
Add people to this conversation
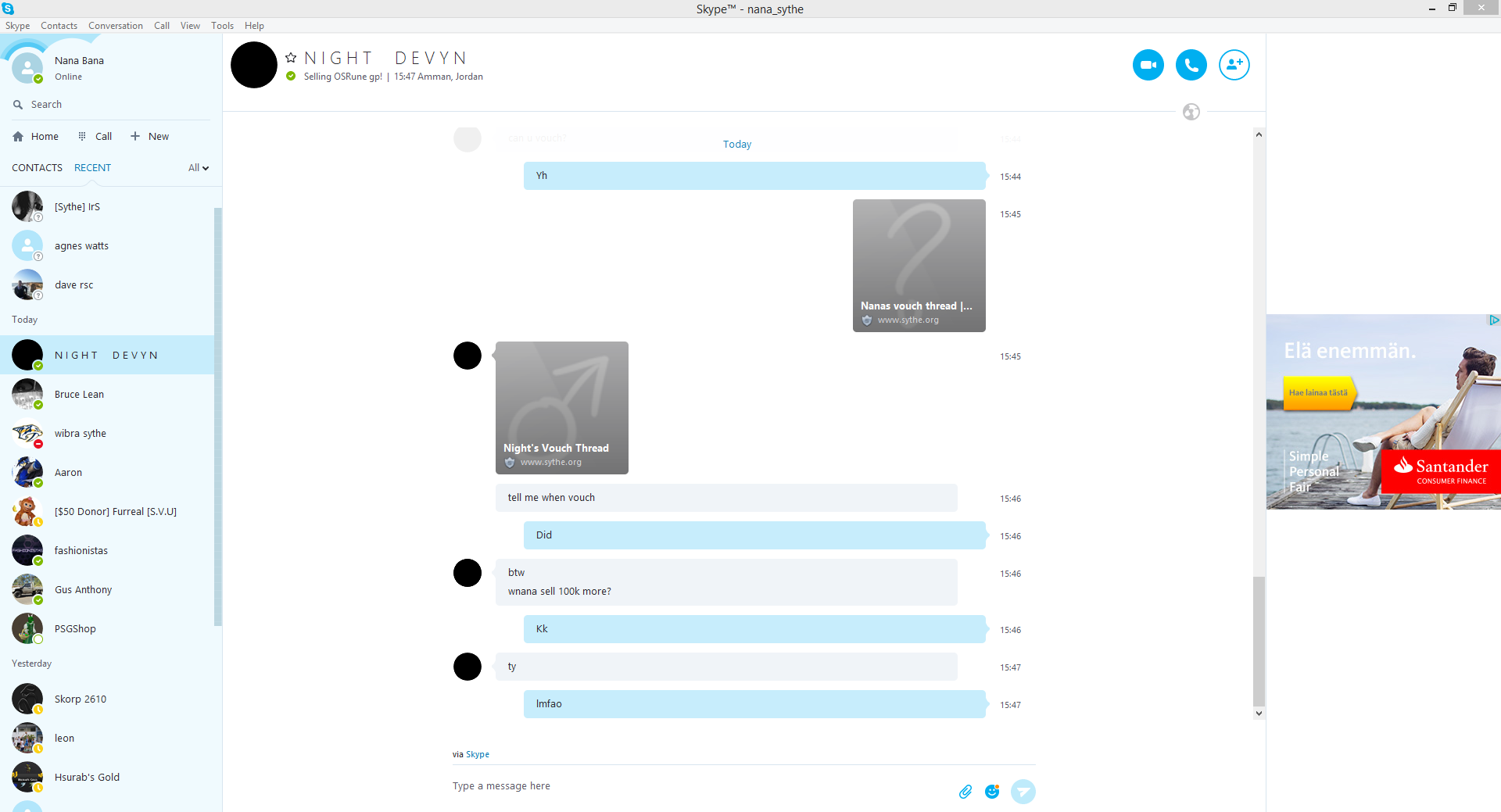click(1234, 65)
